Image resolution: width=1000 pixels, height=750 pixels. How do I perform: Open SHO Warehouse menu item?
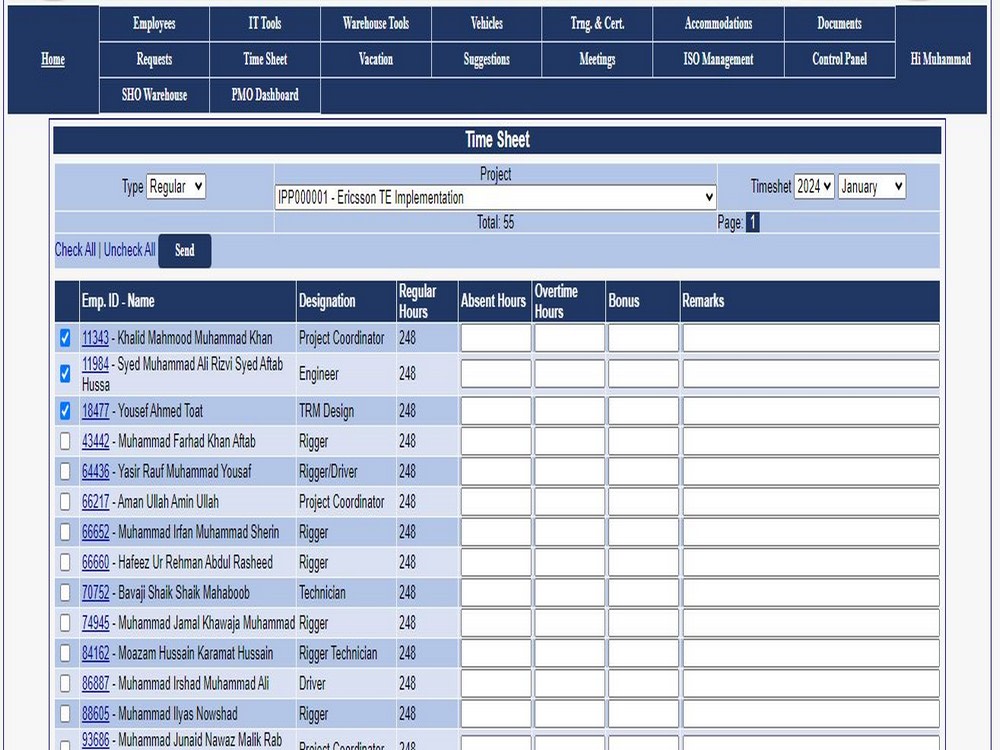coord(154,95)
